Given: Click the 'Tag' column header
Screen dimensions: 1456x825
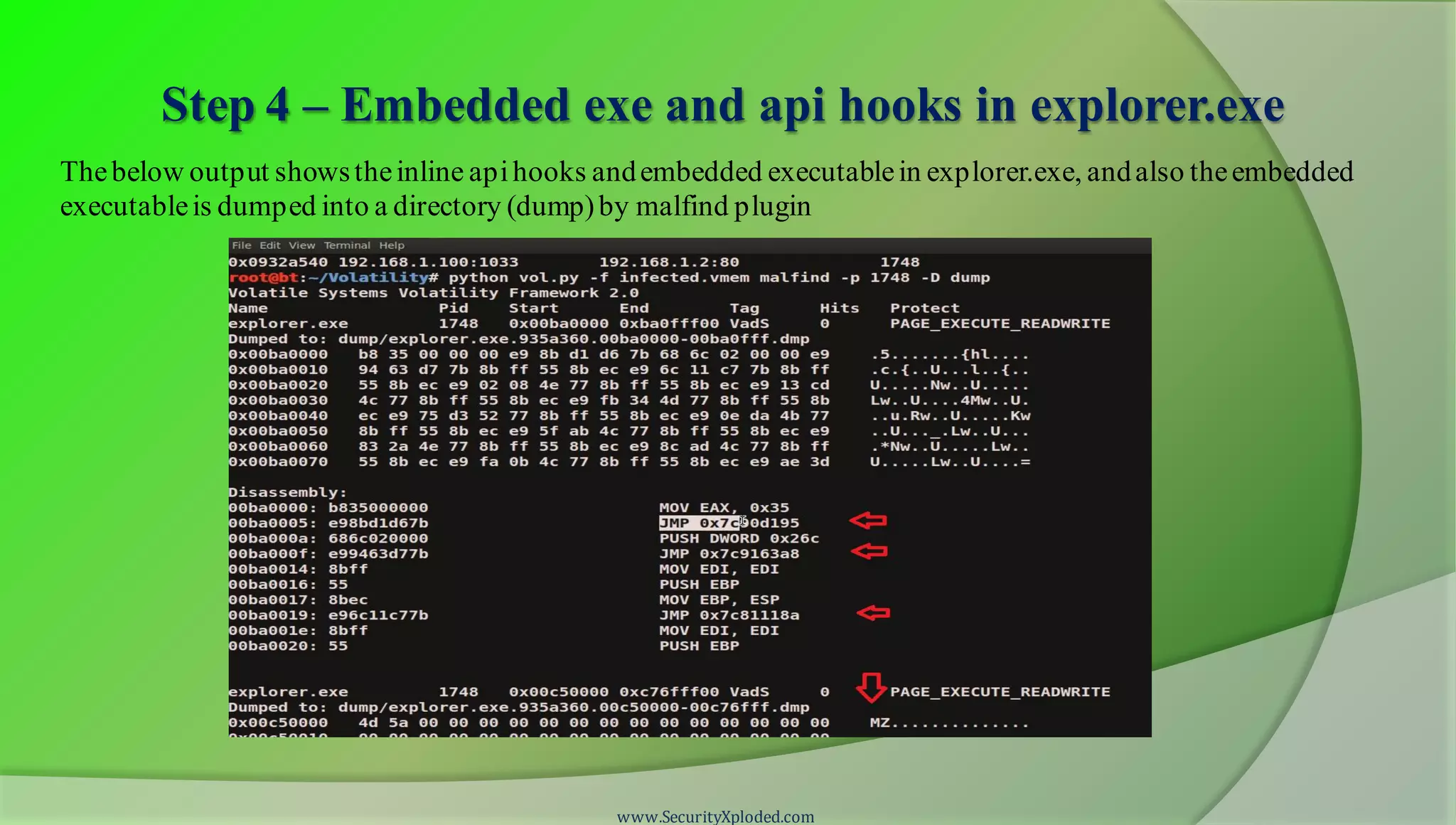Looking at the screenshot, I should tap(744, 309).
